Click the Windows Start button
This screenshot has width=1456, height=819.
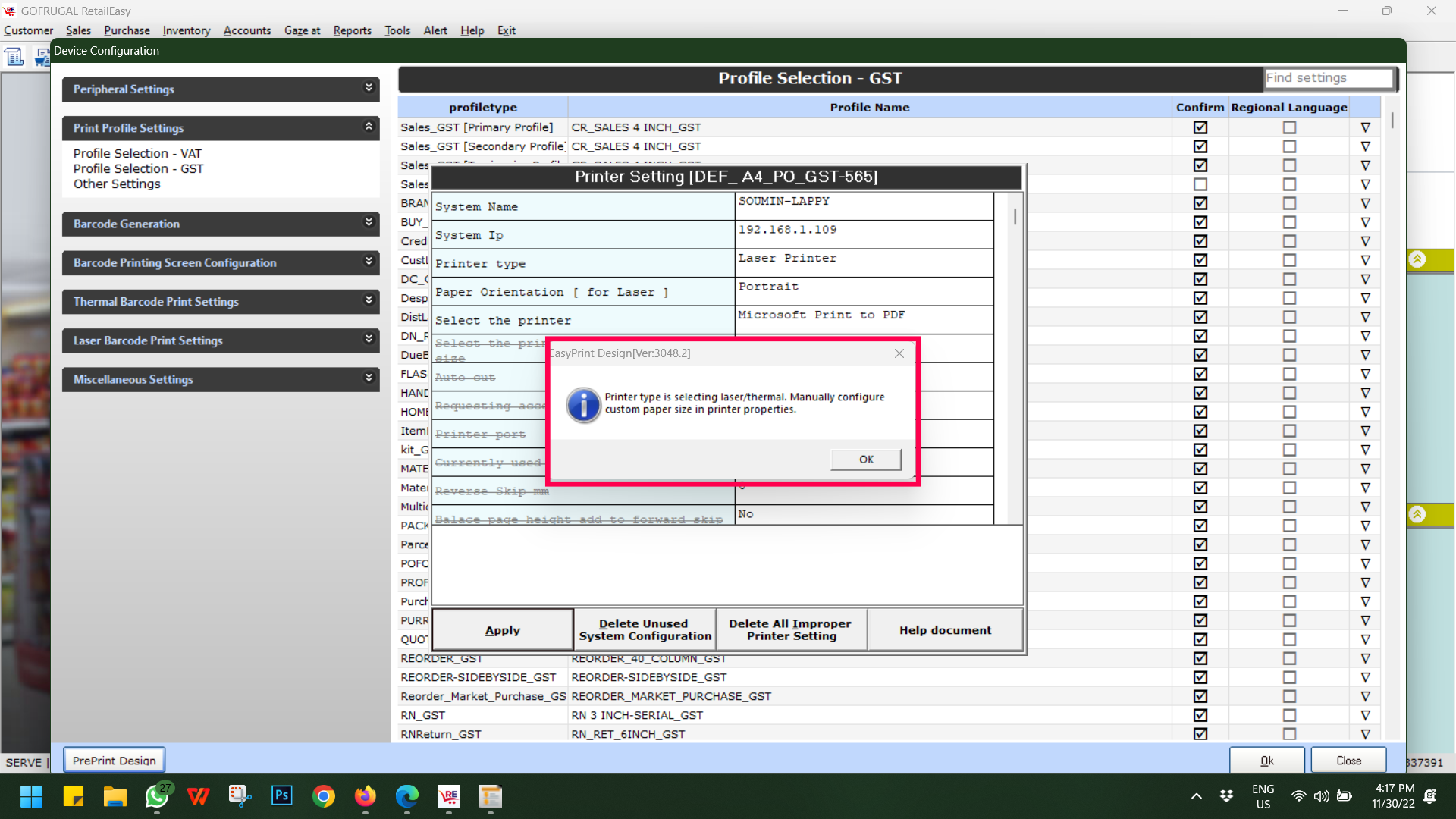[x=32, y=795]
